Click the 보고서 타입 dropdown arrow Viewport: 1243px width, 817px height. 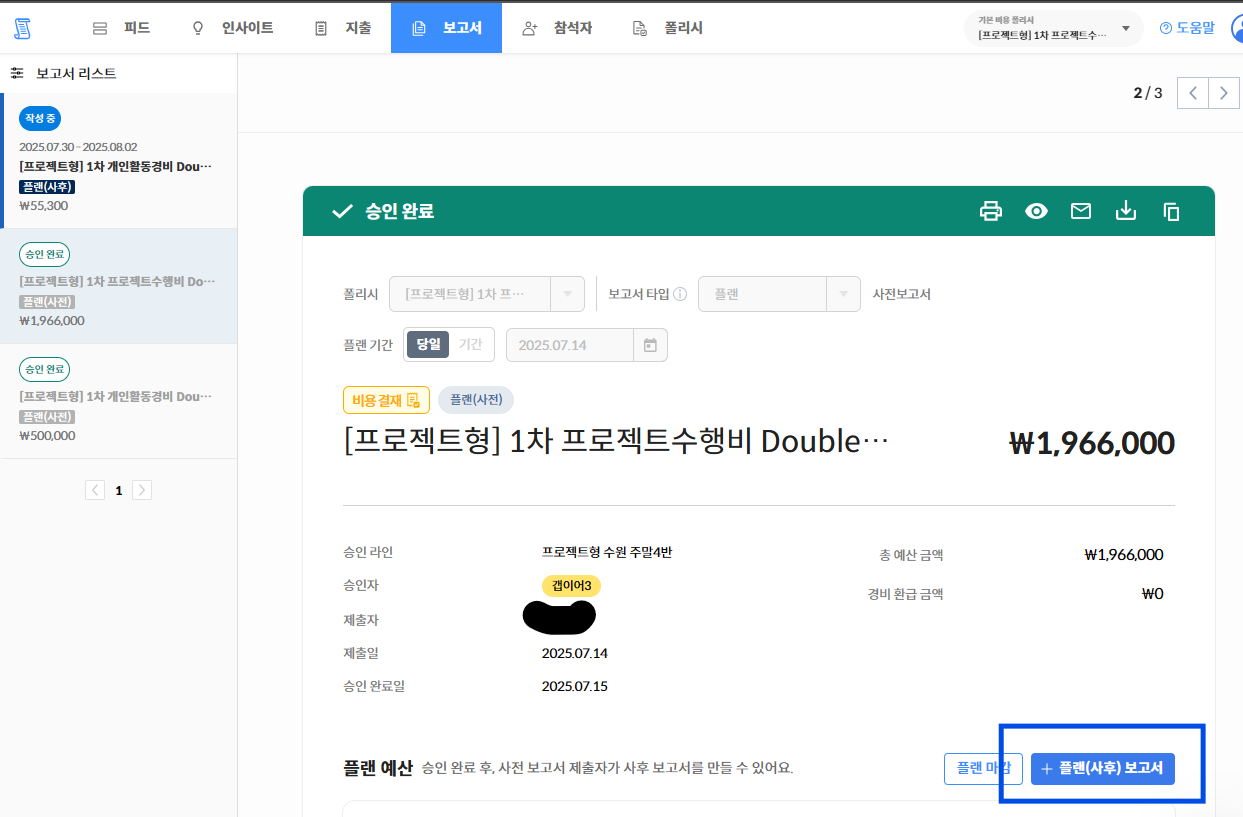[843, 294]
